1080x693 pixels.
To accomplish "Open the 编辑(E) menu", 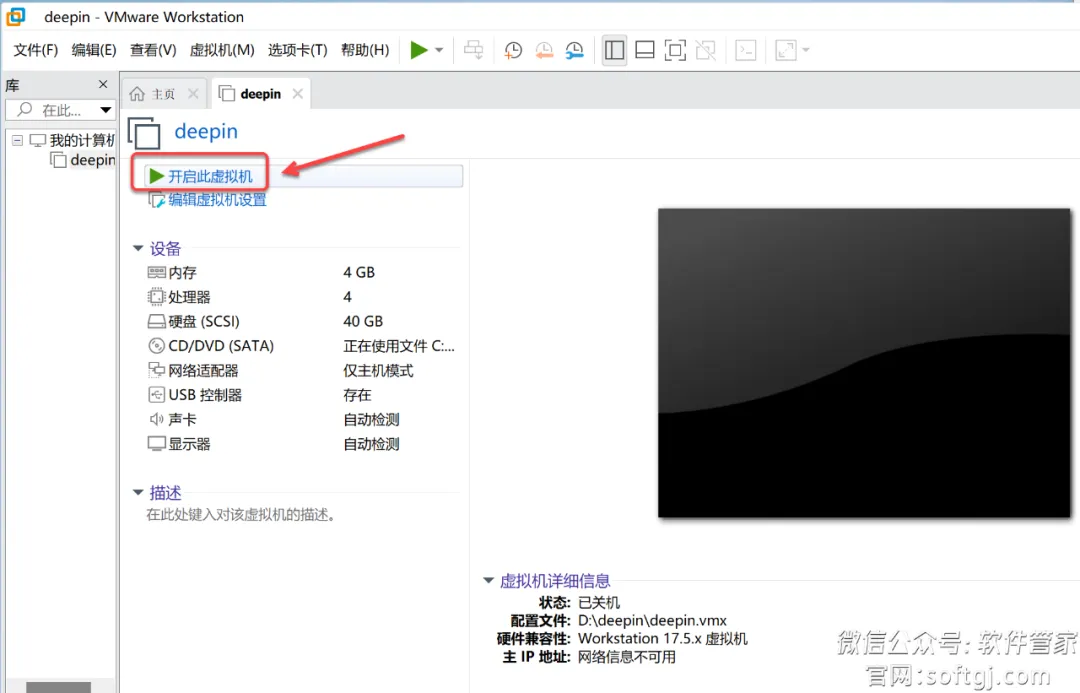I will tap(94, 50).
